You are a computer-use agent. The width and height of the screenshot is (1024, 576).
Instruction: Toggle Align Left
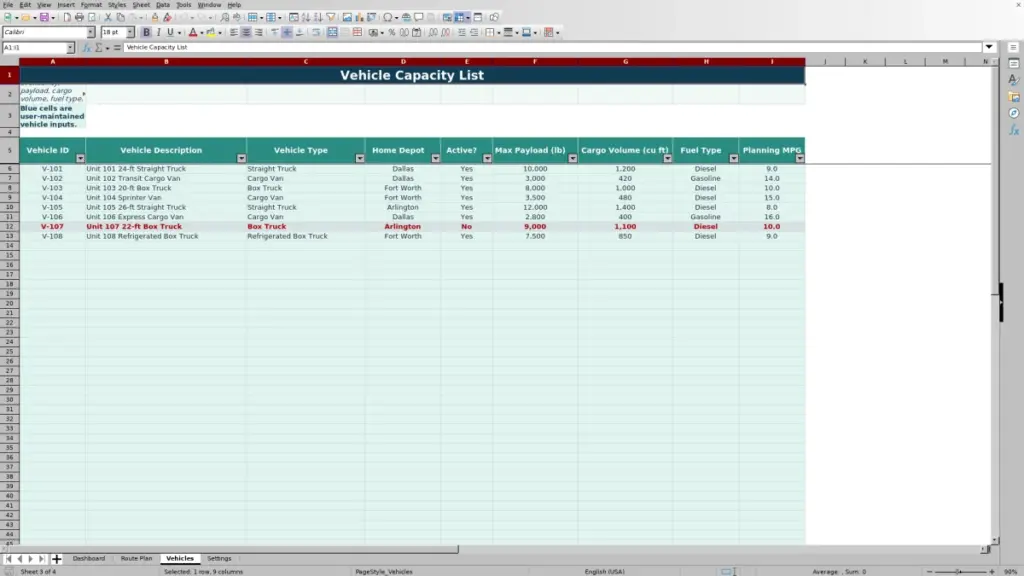coord(234,32)
